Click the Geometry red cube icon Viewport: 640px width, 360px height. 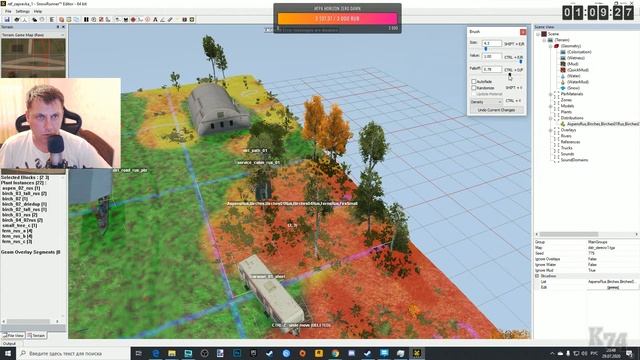(x=556, y=46)
